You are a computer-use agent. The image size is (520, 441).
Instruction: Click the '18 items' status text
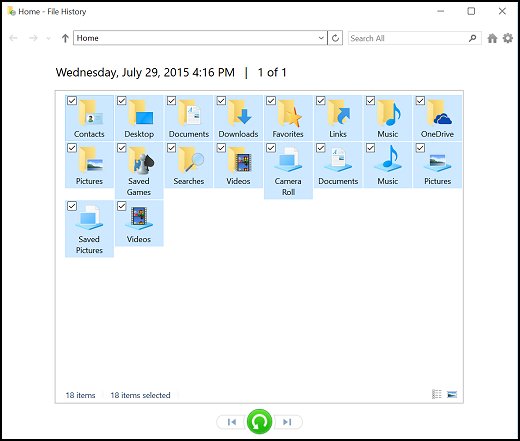click(x=80, y=395)
